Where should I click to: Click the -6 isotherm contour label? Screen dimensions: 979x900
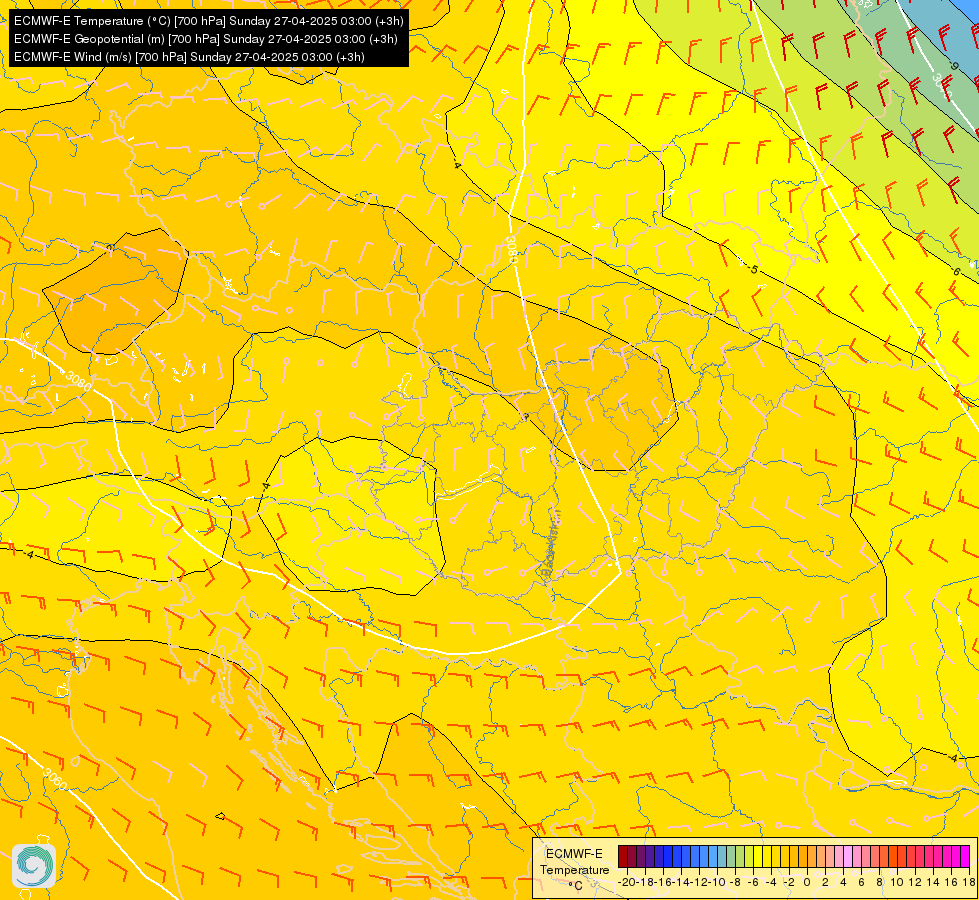click(x=955, y=271)
